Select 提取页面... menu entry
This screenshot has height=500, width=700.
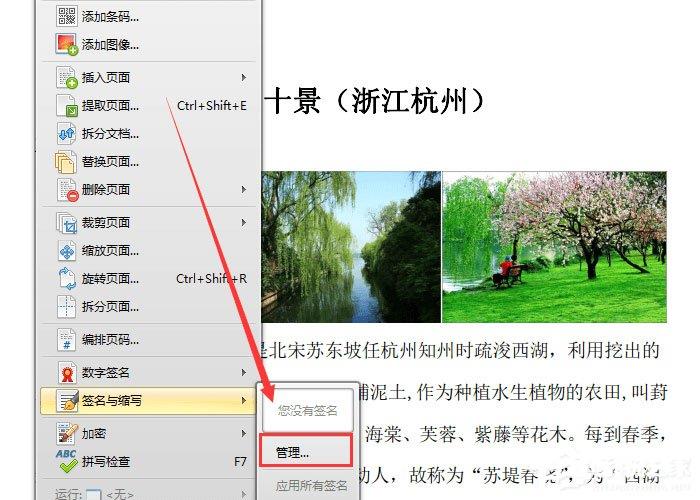[x=147, y=105]
